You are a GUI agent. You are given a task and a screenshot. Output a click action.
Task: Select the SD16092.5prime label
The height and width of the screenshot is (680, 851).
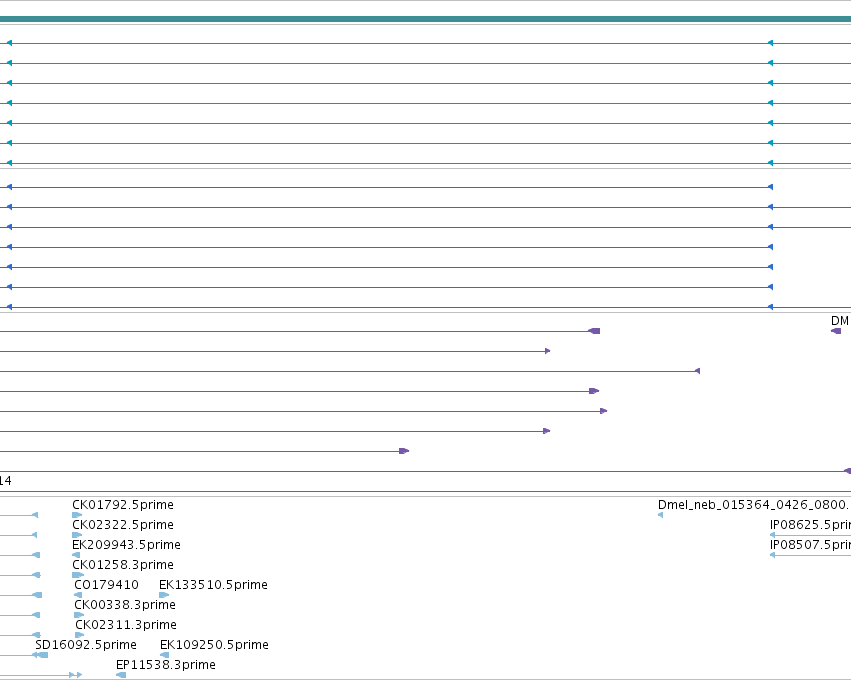86,645
